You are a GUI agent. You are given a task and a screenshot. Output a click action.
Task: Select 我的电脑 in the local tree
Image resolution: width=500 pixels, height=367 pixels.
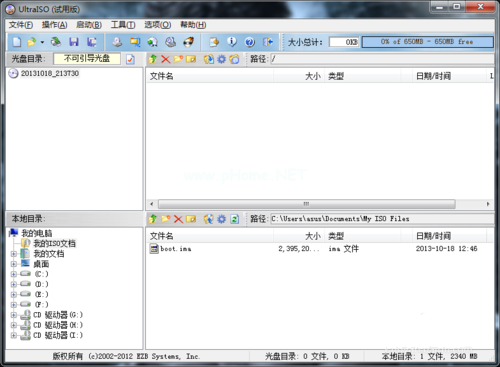point(37,233)
